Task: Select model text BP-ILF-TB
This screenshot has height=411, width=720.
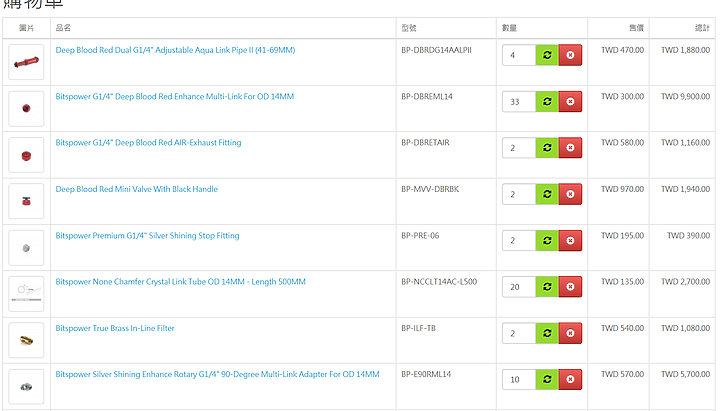Action: (418, 328)
